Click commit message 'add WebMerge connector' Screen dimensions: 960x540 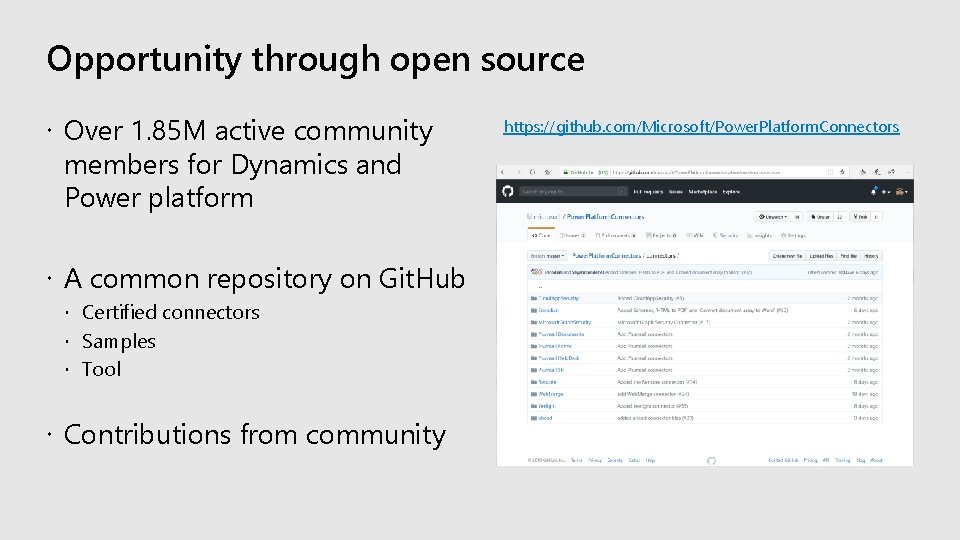(x=653, y=394)
